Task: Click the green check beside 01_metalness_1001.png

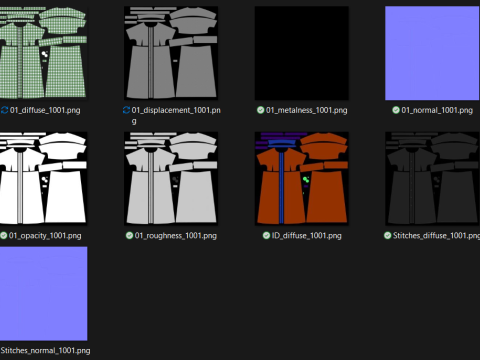Action: click(261, 110)
